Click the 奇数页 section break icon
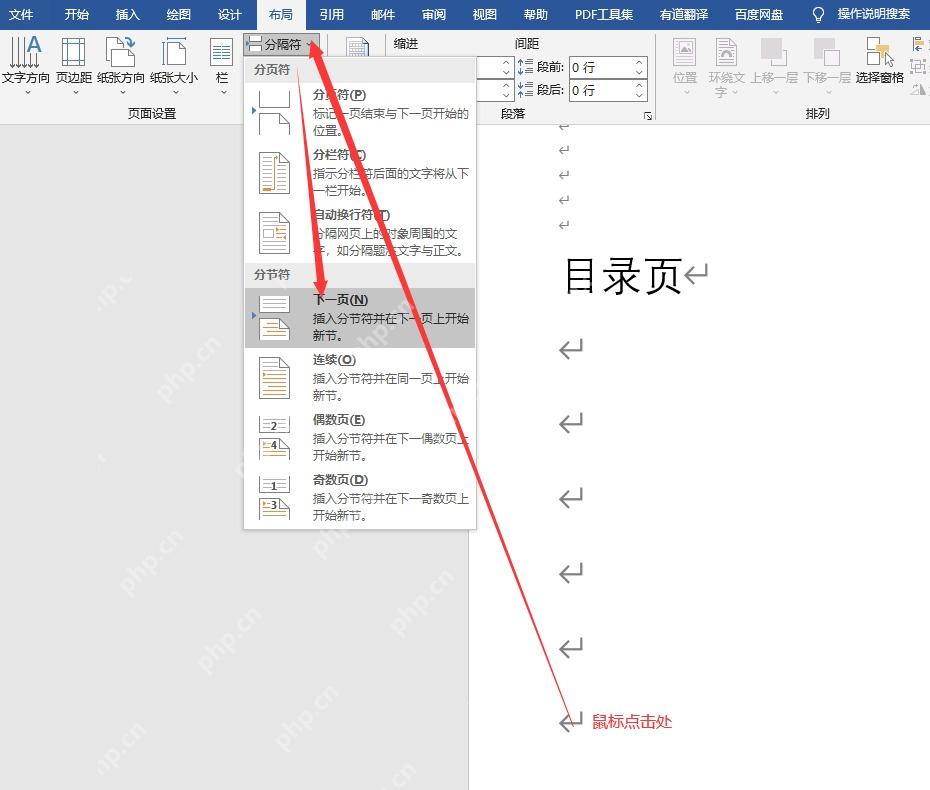The image size is (930, 790). tap(275, 498)
